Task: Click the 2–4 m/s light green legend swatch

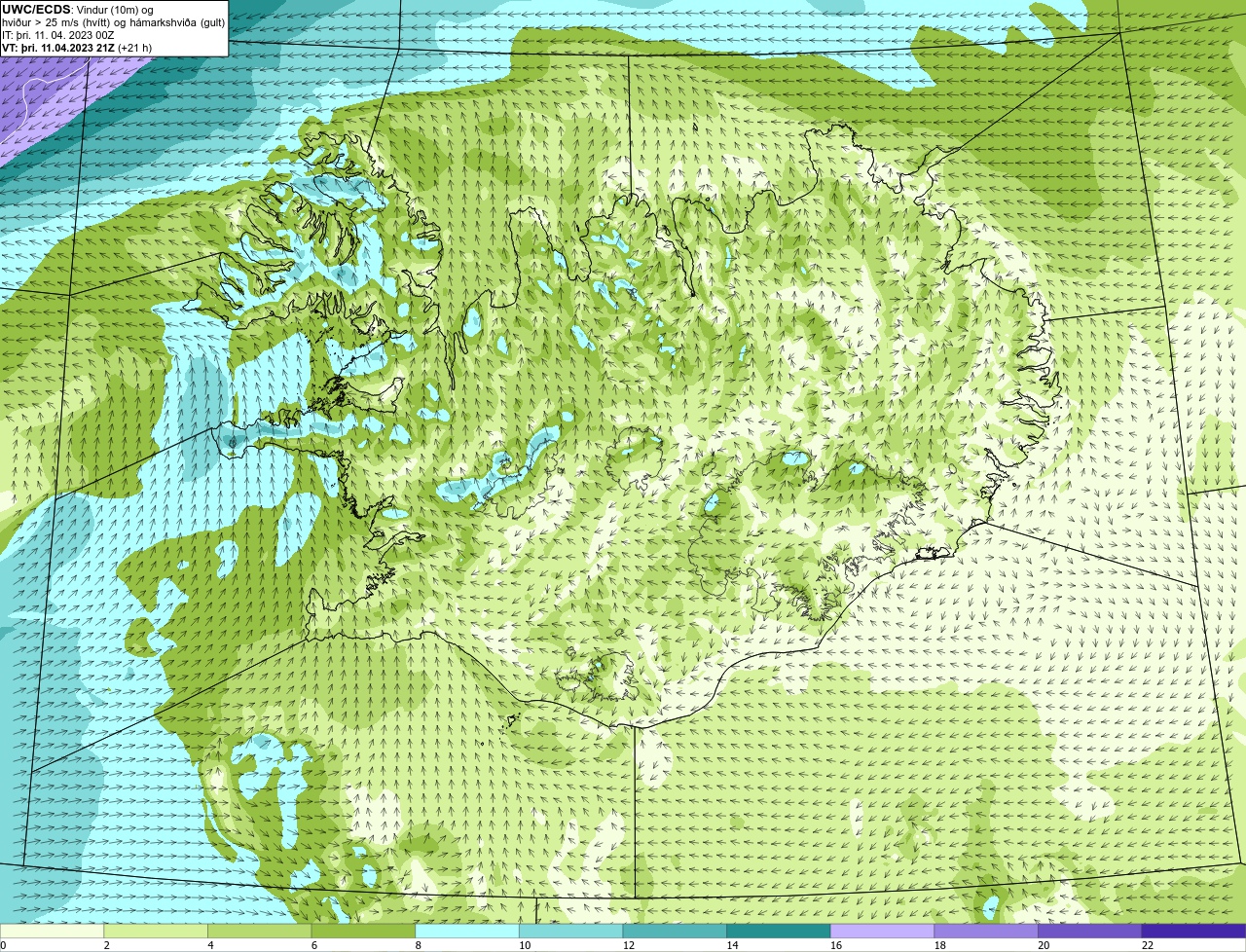Action: coord(156,931)
